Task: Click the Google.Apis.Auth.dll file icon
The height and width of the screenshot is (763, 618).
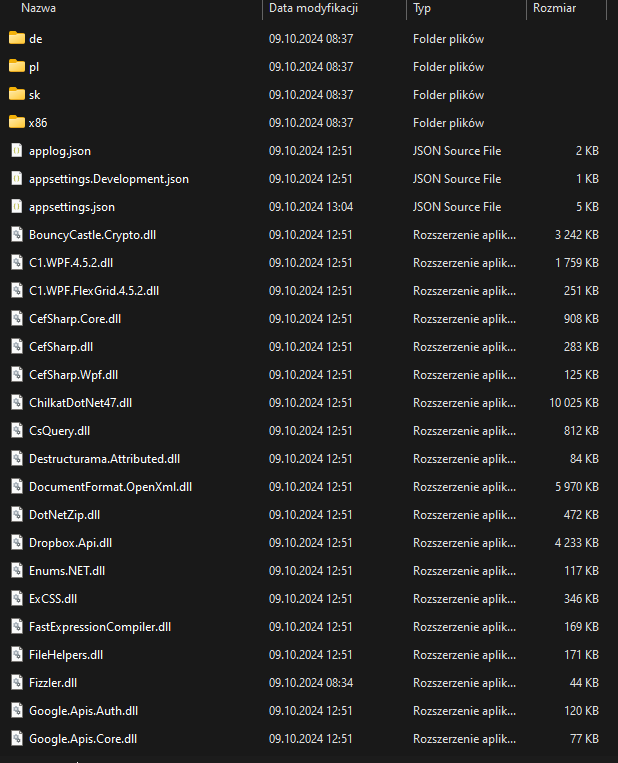Action: click(x=17, y=710)
